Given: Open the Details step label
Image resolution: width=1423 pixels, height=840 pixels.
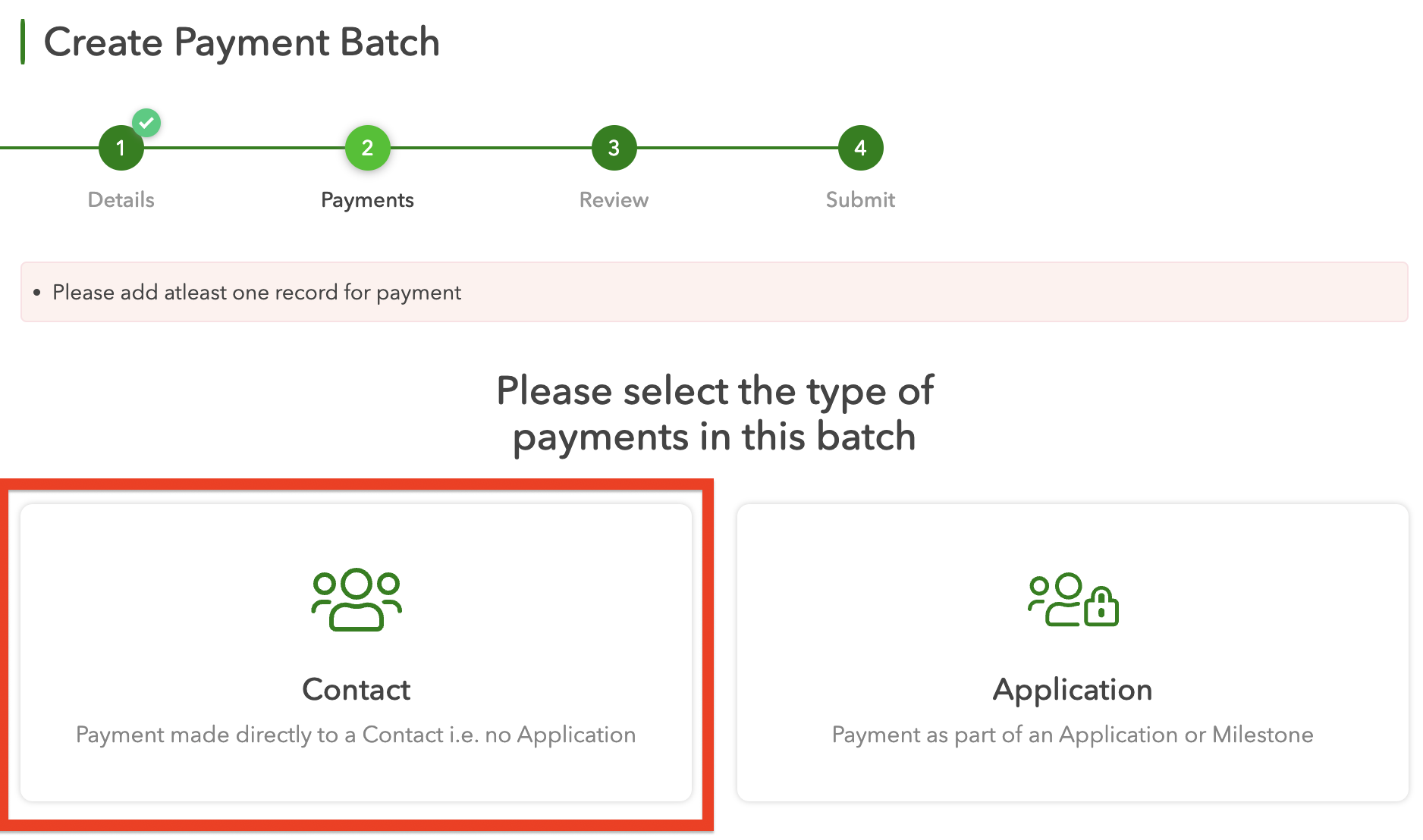Looking at the screenshot, I should (x=121, y=200).
